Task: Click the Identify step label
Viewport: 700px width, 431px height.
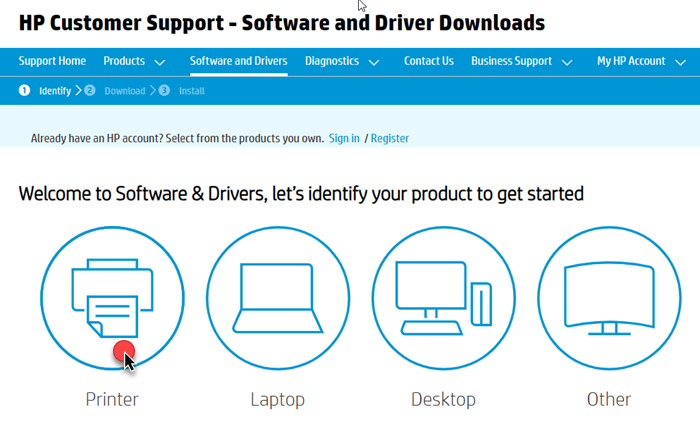Action: [55, 91]
